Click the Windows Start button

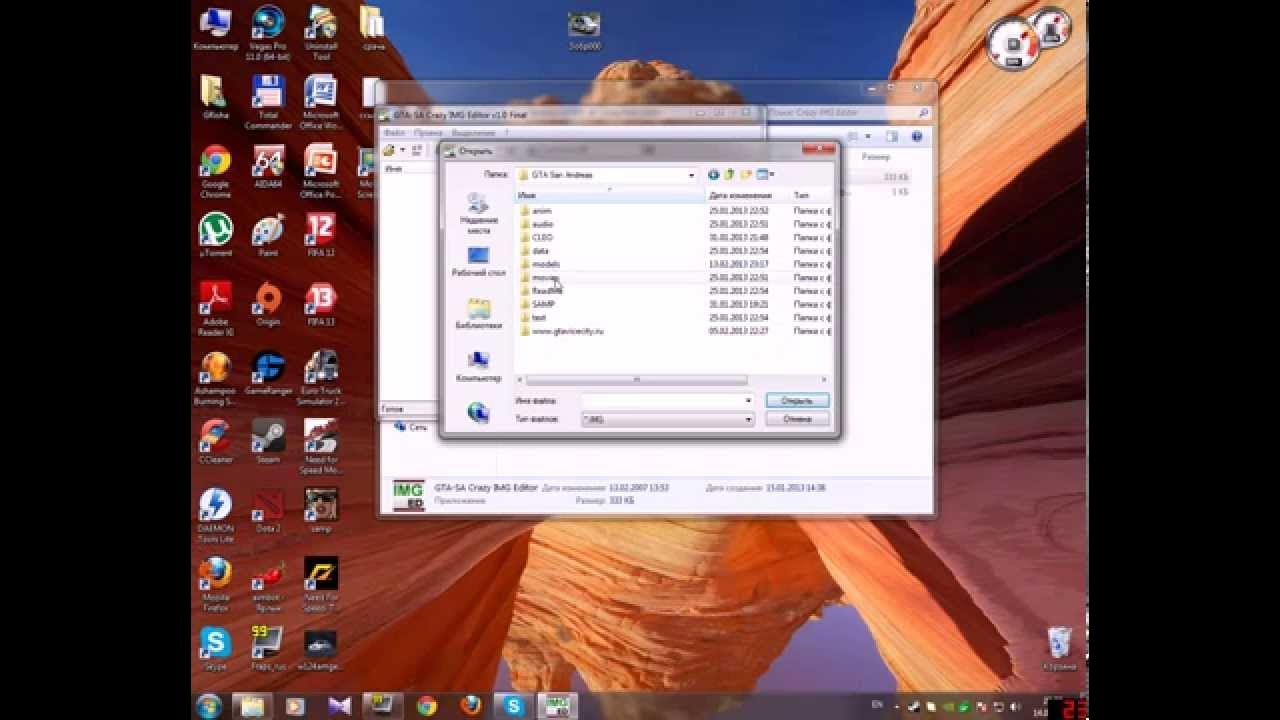click(210, 706)
